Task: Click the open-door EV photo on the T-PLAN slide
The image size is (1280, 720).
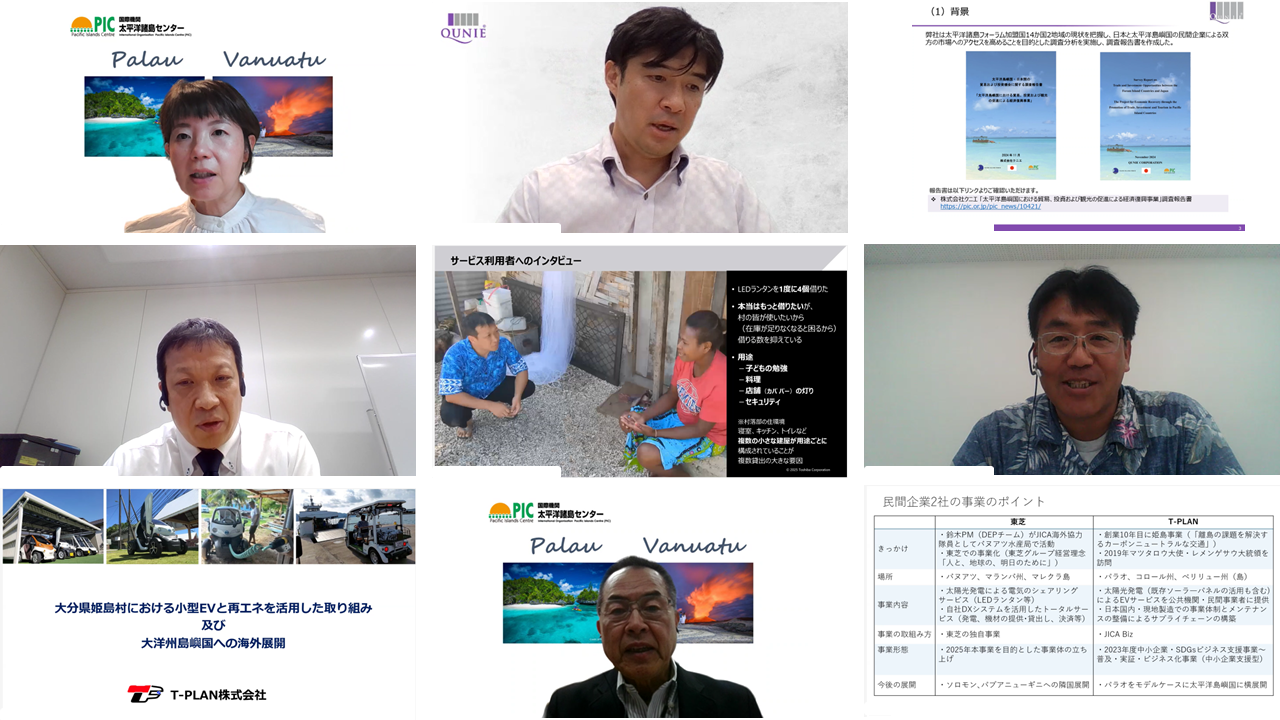Action: pos(151,526)
